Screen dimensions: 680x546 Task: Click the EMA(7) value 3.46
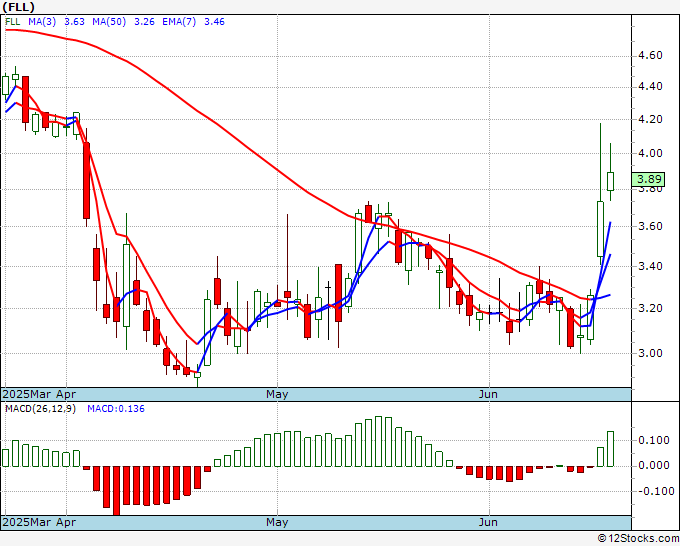click(x=214, y=22)
